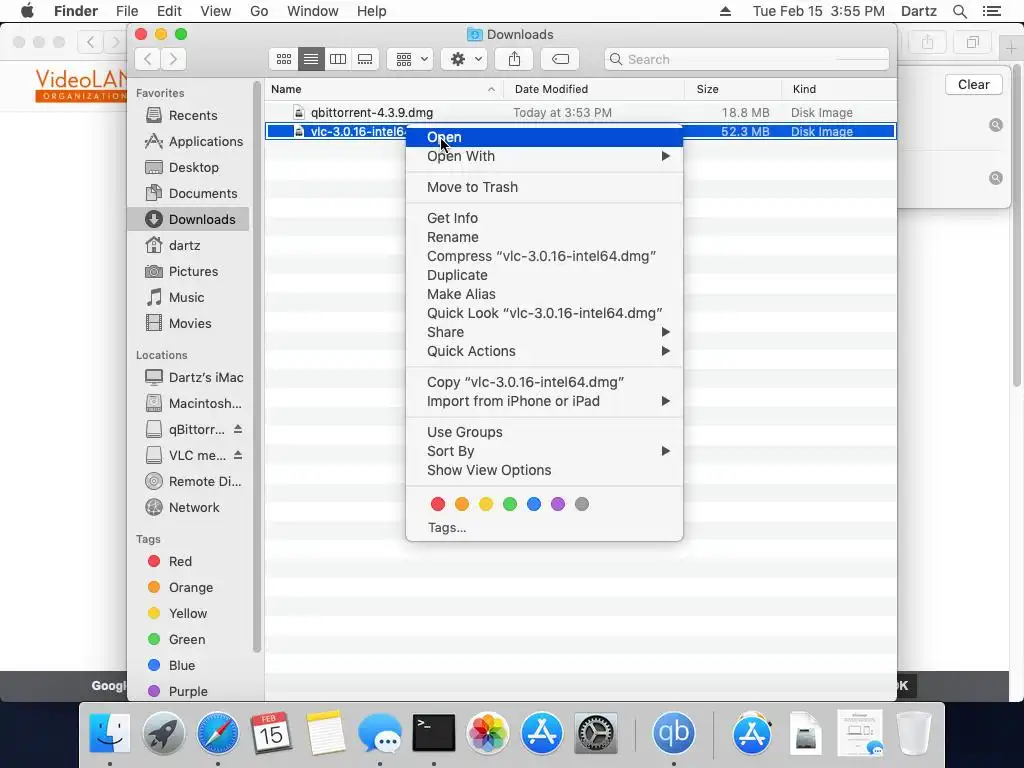Choose Make Alias

[544, 294]
